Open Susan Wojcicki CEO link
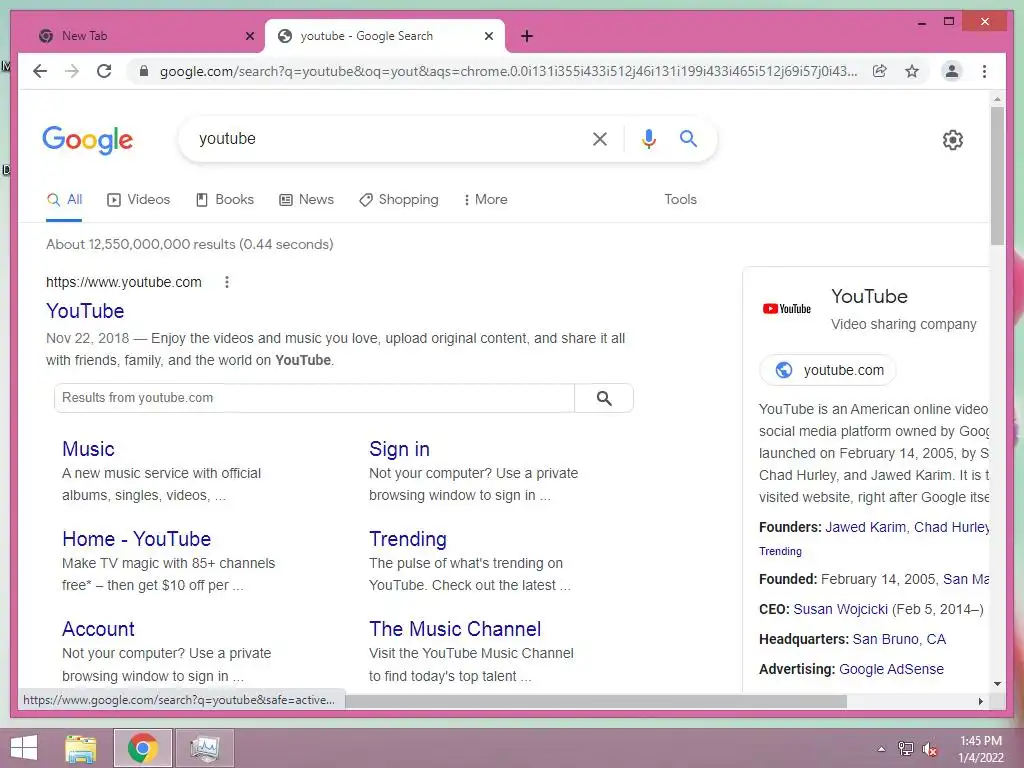The height and width of the screenshot is (768, 1024). pos(840,609)
